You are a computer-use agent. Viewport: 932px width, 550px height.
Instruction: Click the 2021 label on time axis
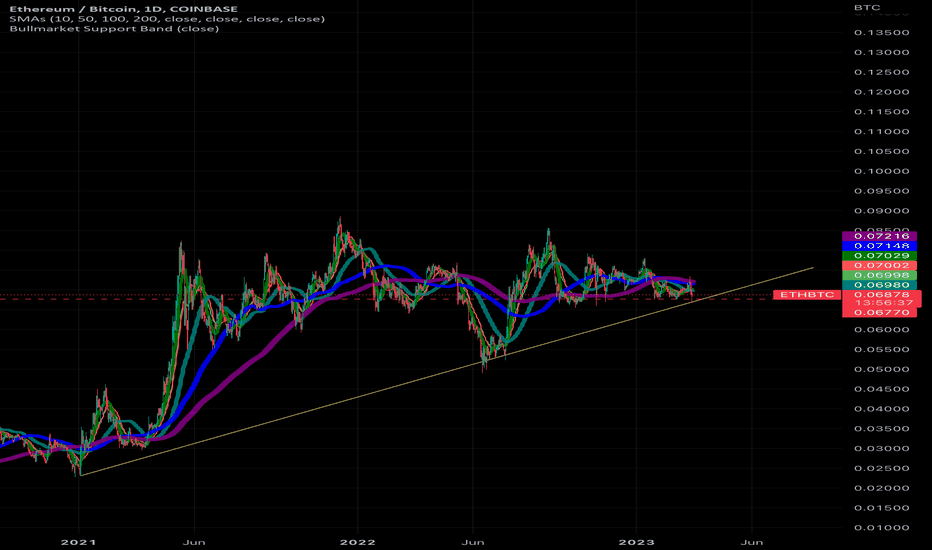tap(78, 542)
